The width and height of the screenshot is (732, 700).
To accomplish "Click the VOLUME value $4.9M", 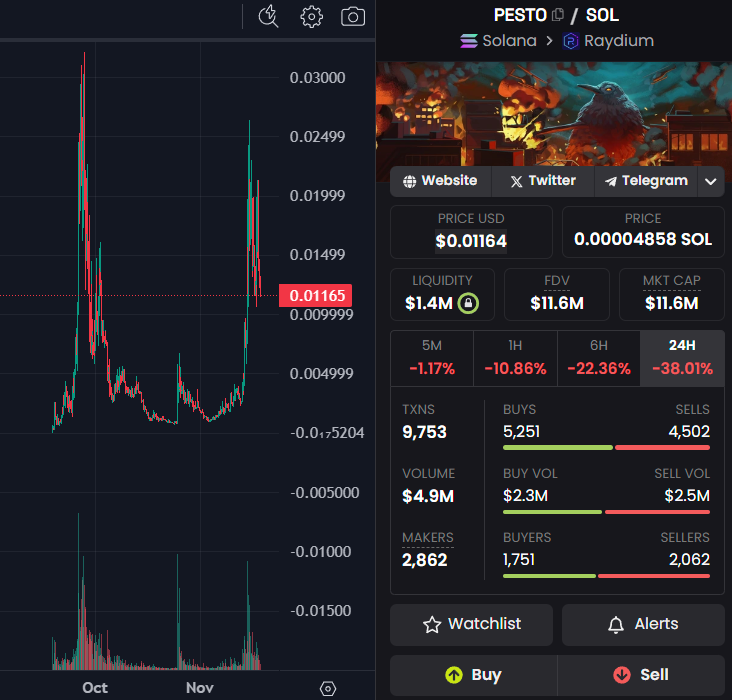I will 428,496.
